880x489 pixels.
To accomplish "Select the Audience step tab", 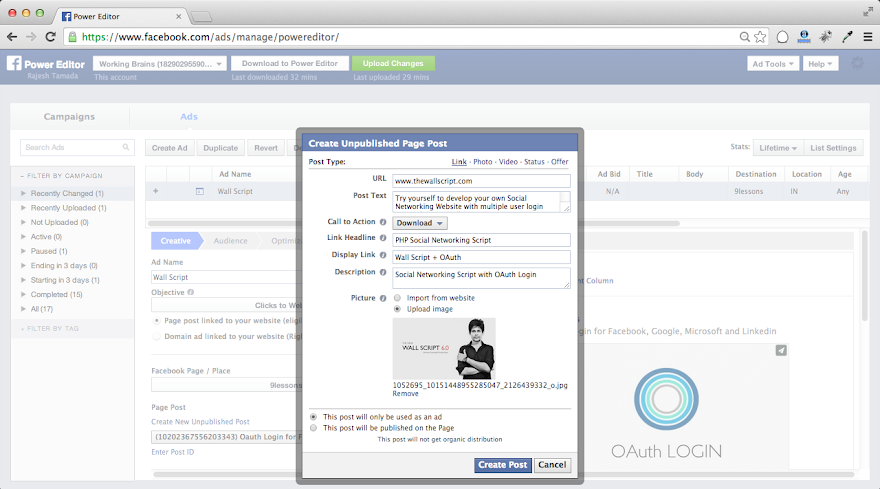I will point(230,241).
